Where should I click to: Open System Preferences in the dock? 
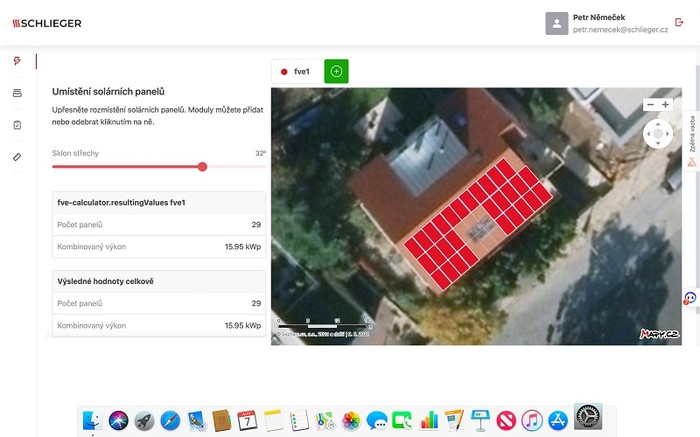(587, 420)
